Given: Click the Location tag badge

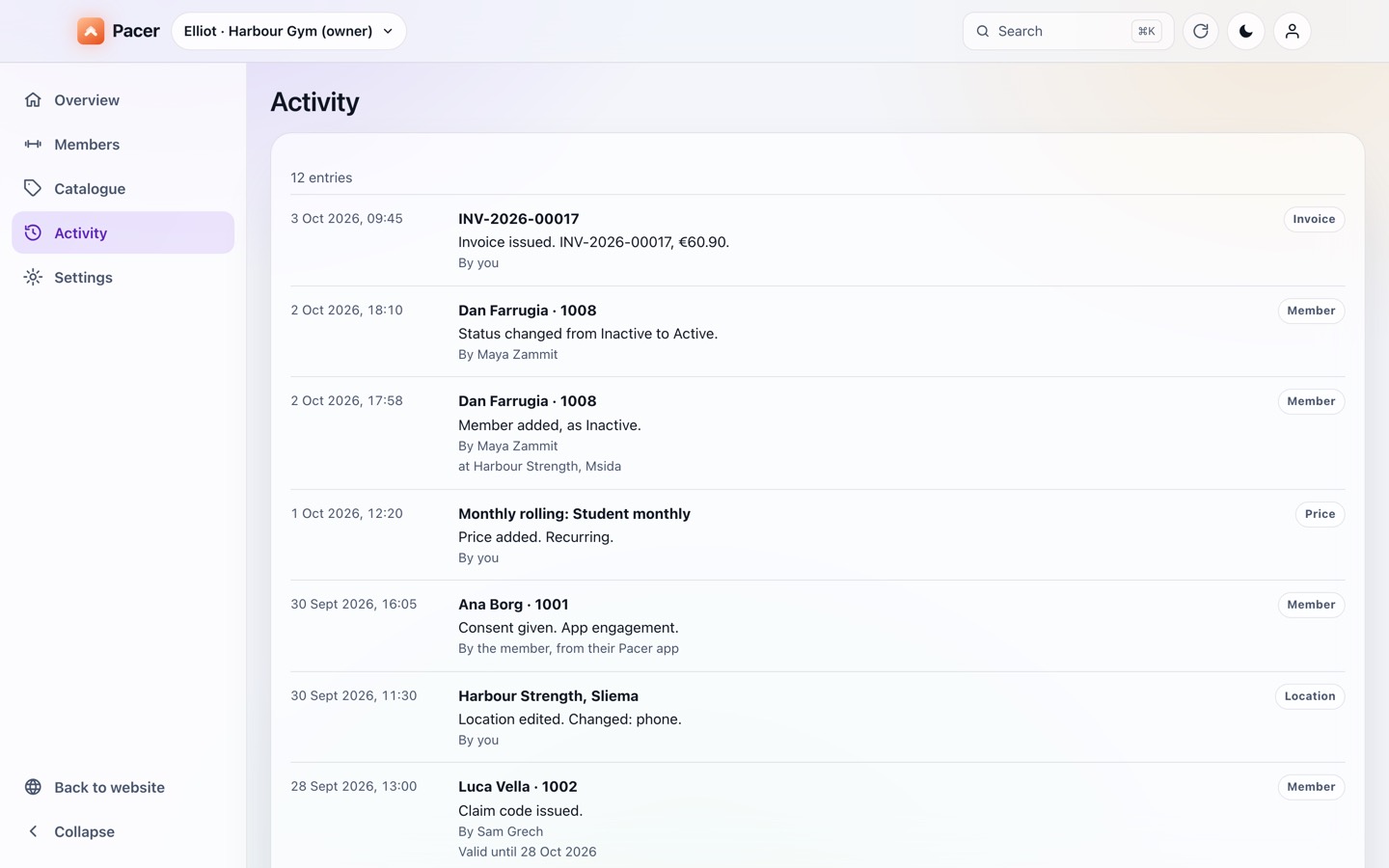Looking at the screenshot, I should click(x=1310, y=696).
